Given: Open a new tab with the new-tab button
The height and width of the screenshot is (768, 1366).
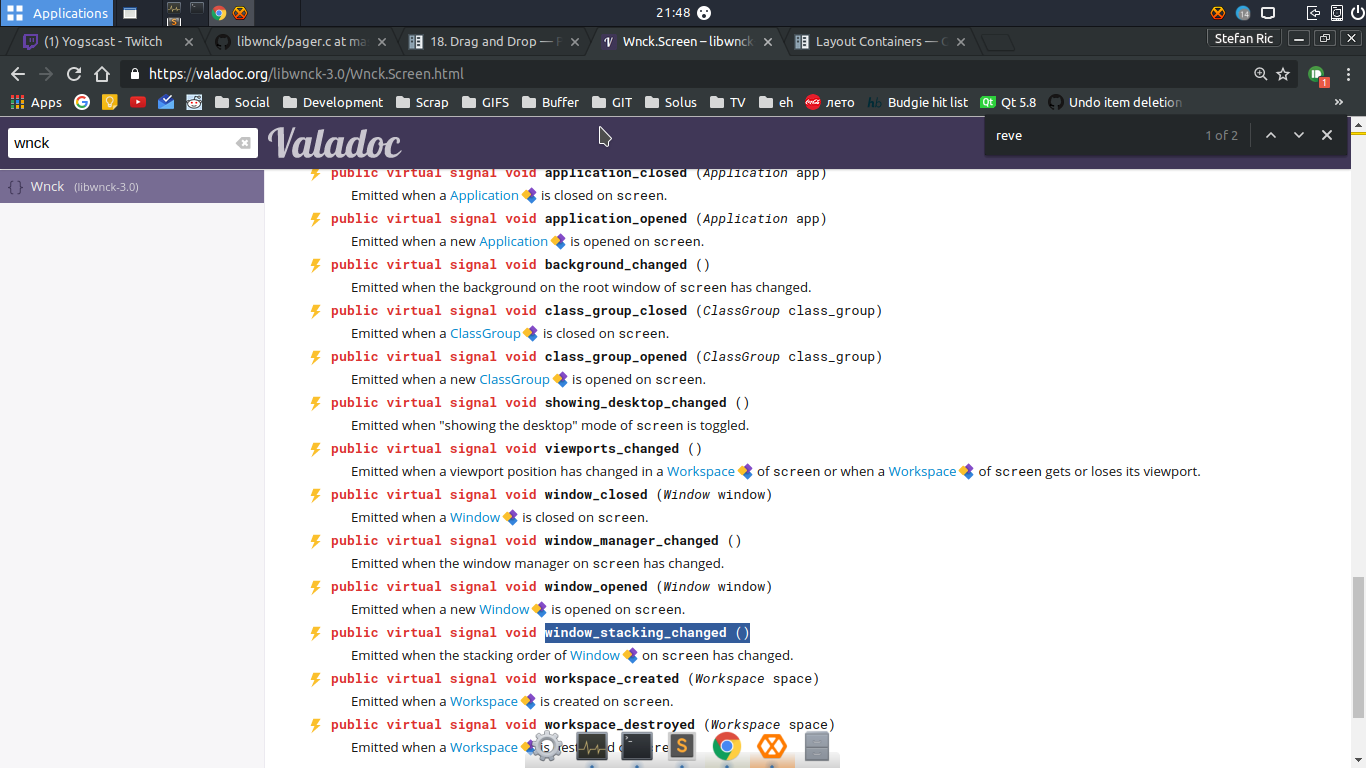Looking at the screenshot, I should 997,43.
